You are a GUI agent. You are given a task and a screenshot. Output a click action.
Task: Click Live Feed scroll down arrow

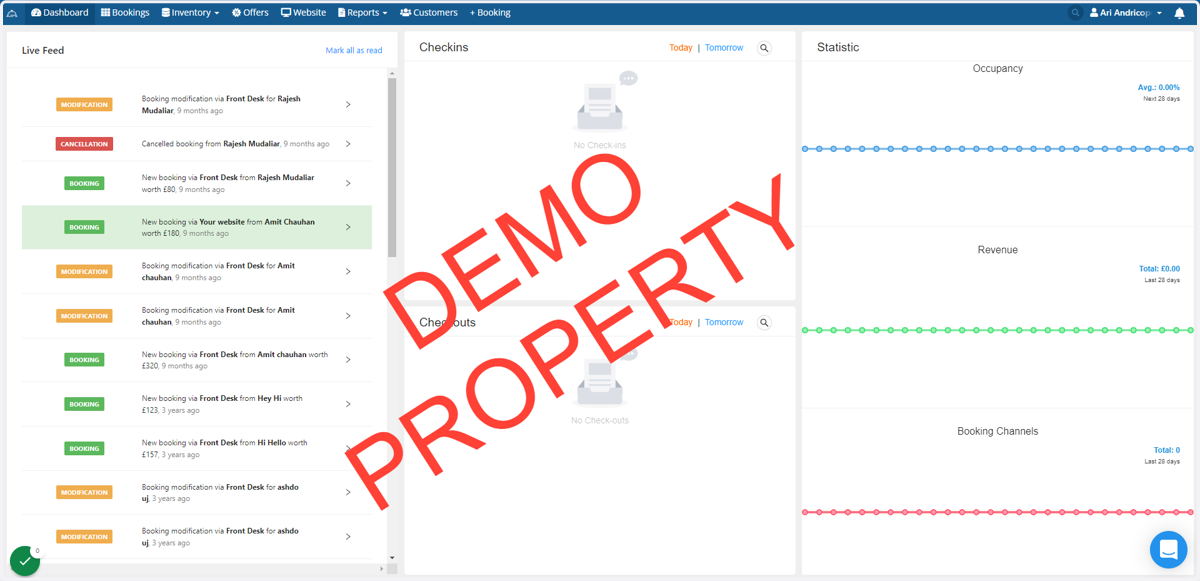pos(392,558)
